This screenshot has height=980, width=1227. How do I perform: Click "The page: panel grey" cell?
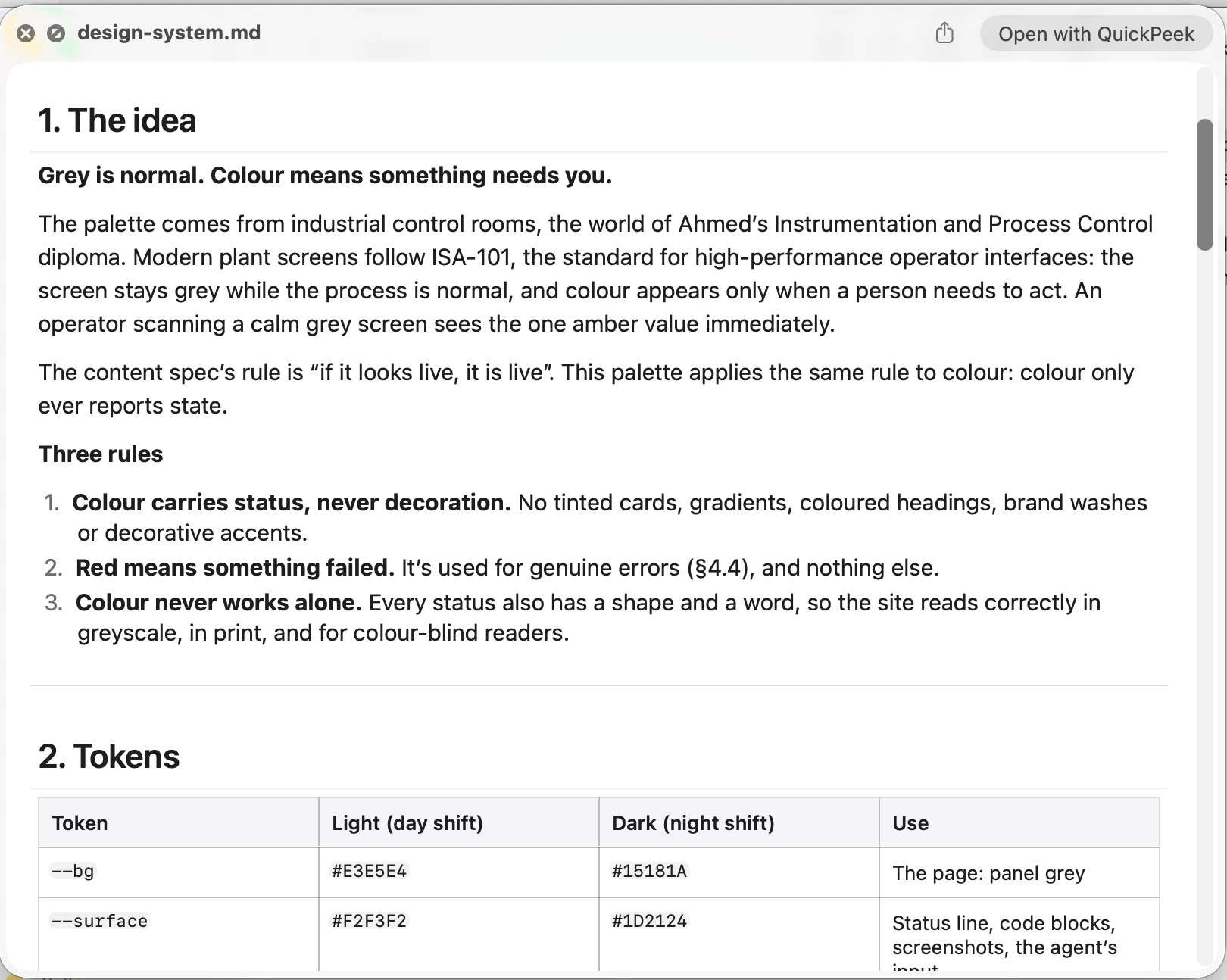click(1019, 872)
